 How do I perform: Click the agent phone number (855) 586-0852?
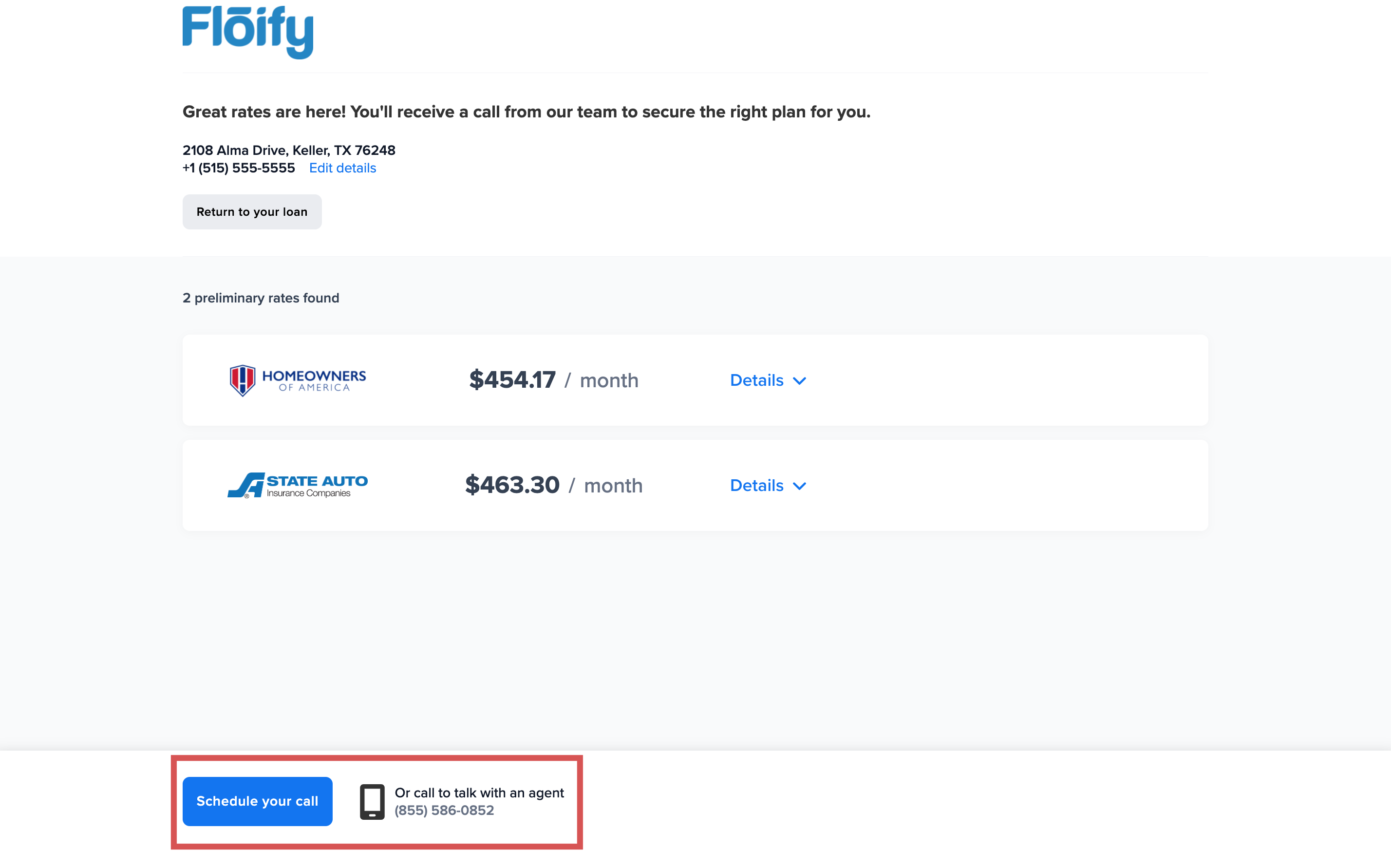[444, 810]
